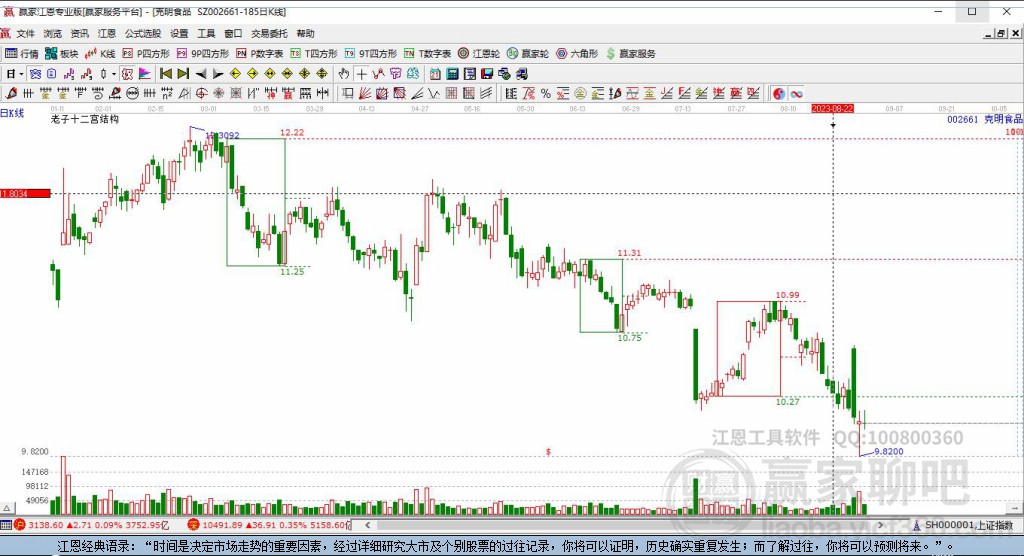Switch to the K线 chart view
1024x556 pixels.
point(100,54)
